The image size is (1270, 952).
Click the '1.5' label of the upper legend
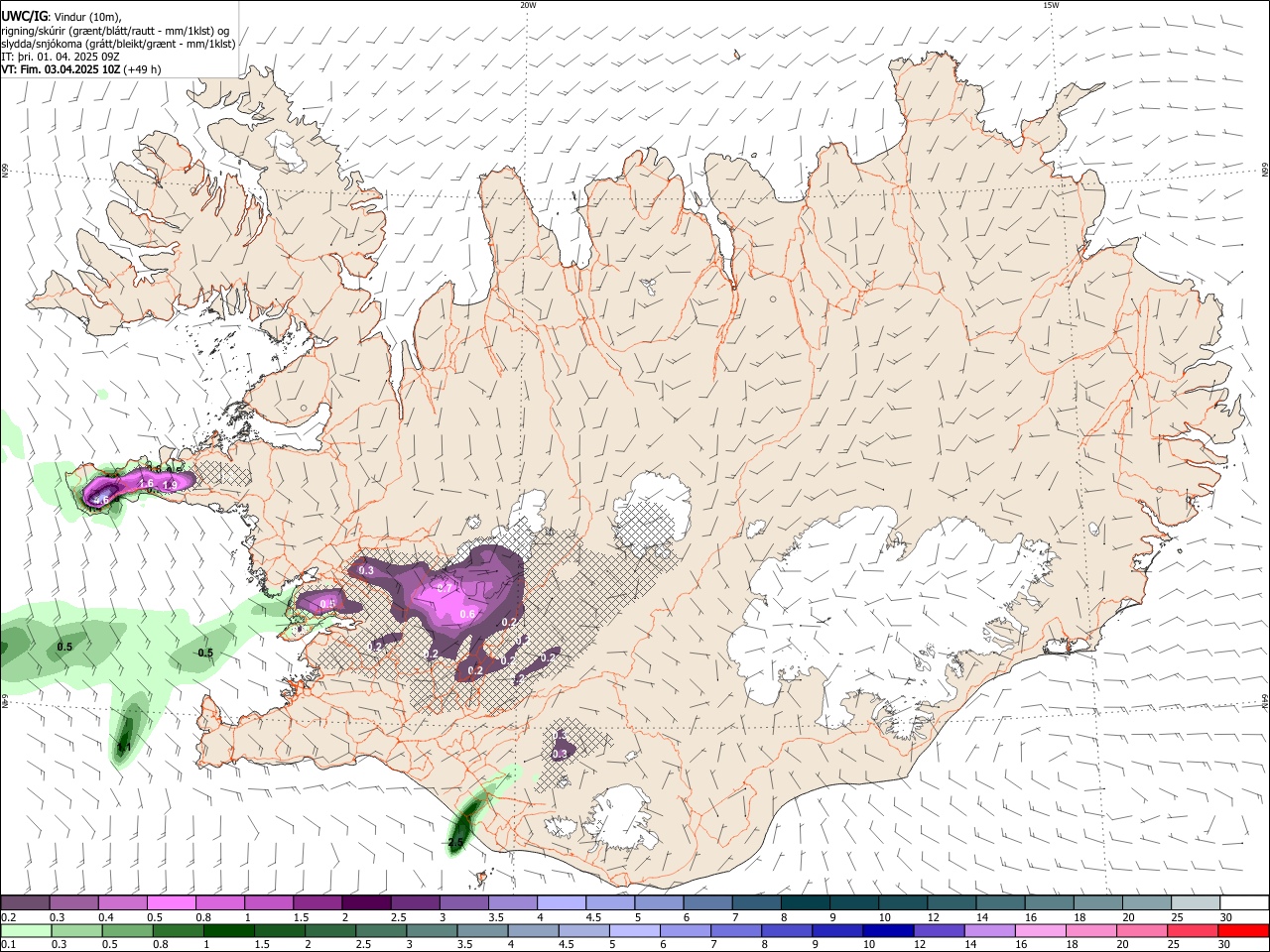click(300, 916)
